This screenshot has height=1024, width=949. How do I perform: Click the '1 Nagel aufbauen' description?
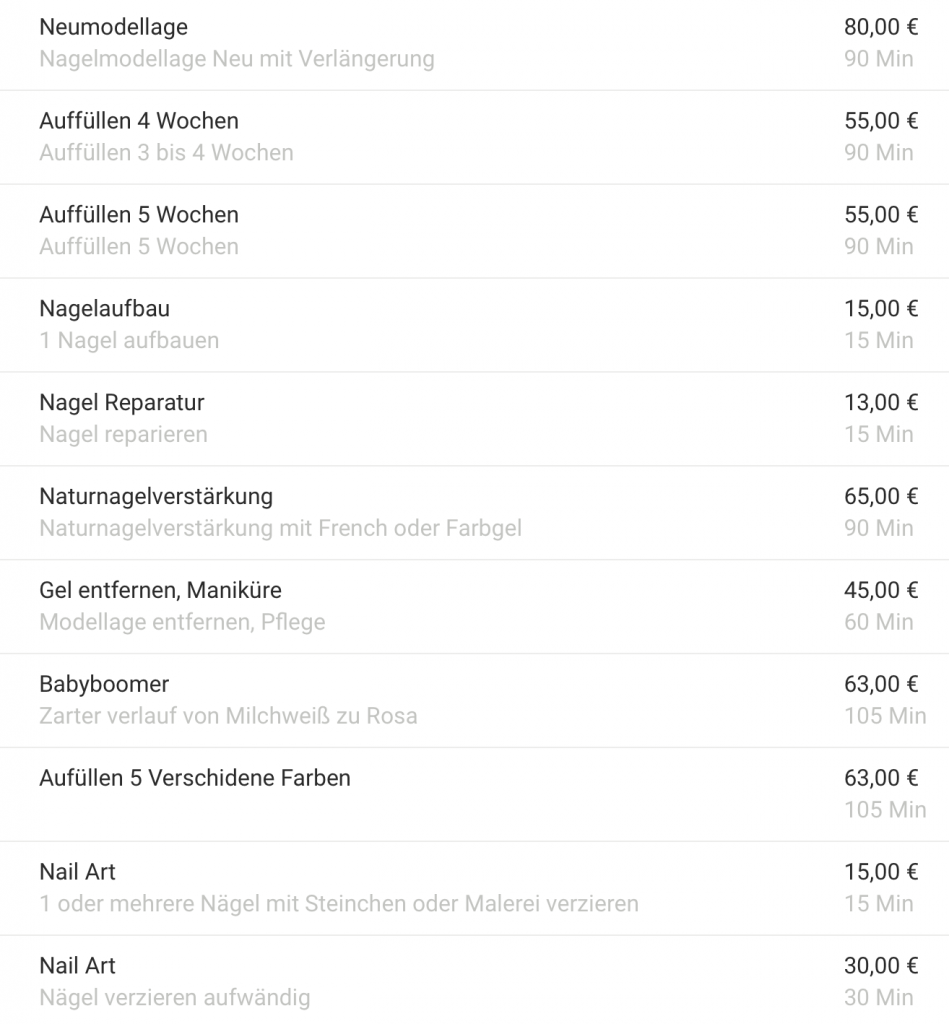pos(129,341)
